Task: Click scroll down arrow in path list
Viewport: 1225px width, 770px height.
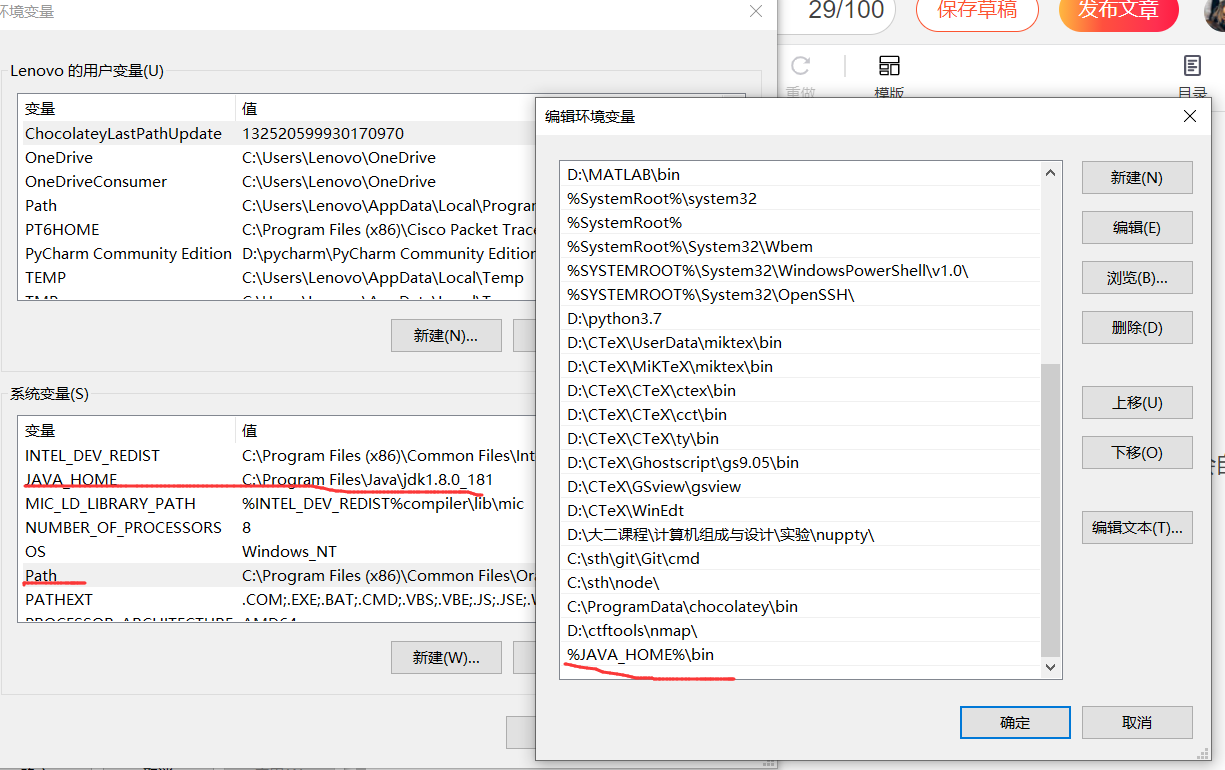Action: click(1050, 667)
